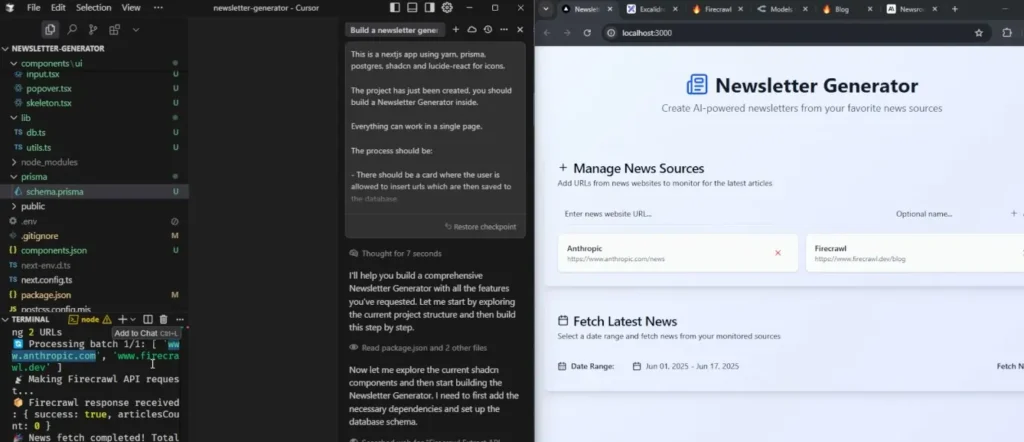Collapse the components\ui folder
The width and height of the screenshot is (1024, 442).
click(x=14, y=63)
